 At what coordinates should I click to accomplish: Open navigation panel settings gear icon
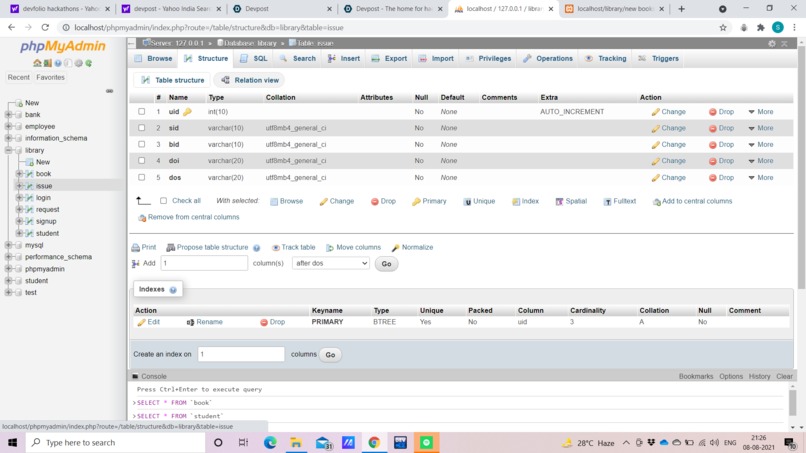(78, 63)
